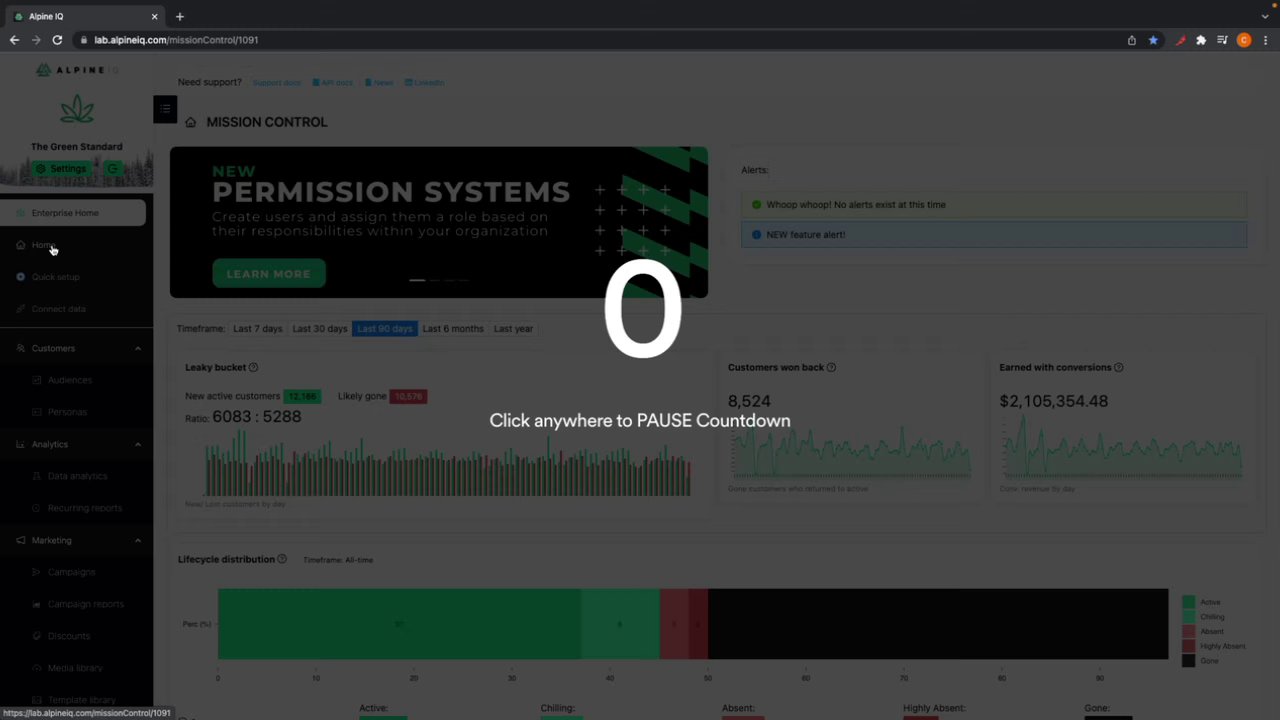Click the Customers section icon
Viewport: 1280px width, 720px height.
point(21,348)
